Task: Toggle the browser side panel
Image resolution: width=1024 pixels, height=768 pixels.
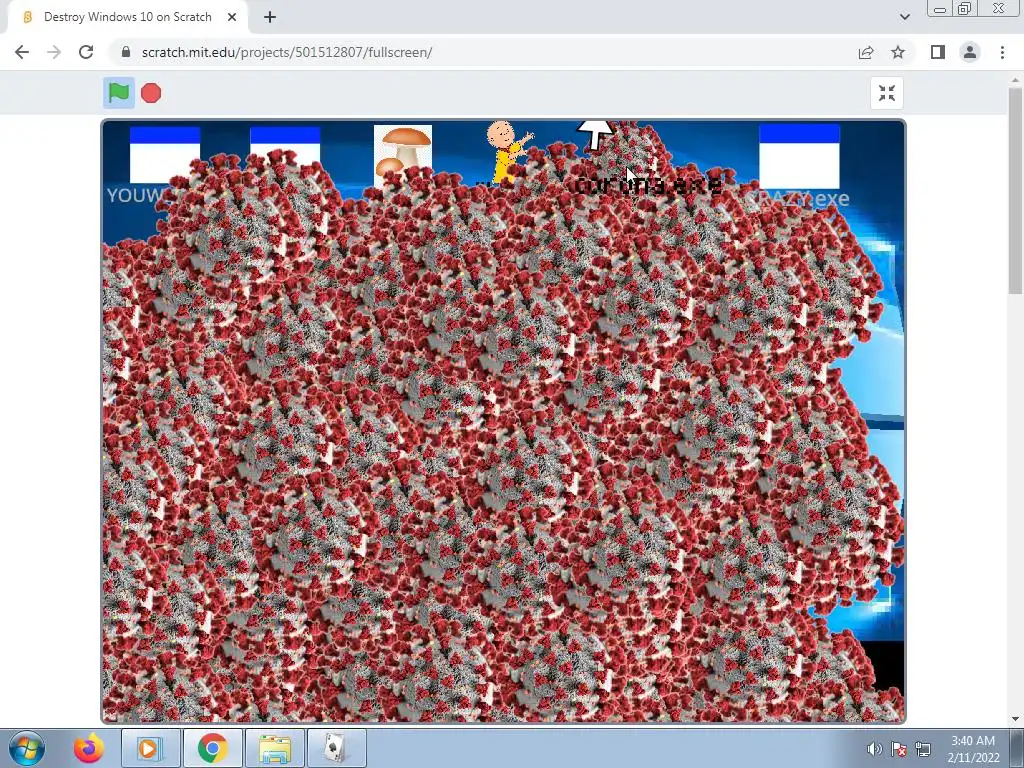Action: point(938,52)
